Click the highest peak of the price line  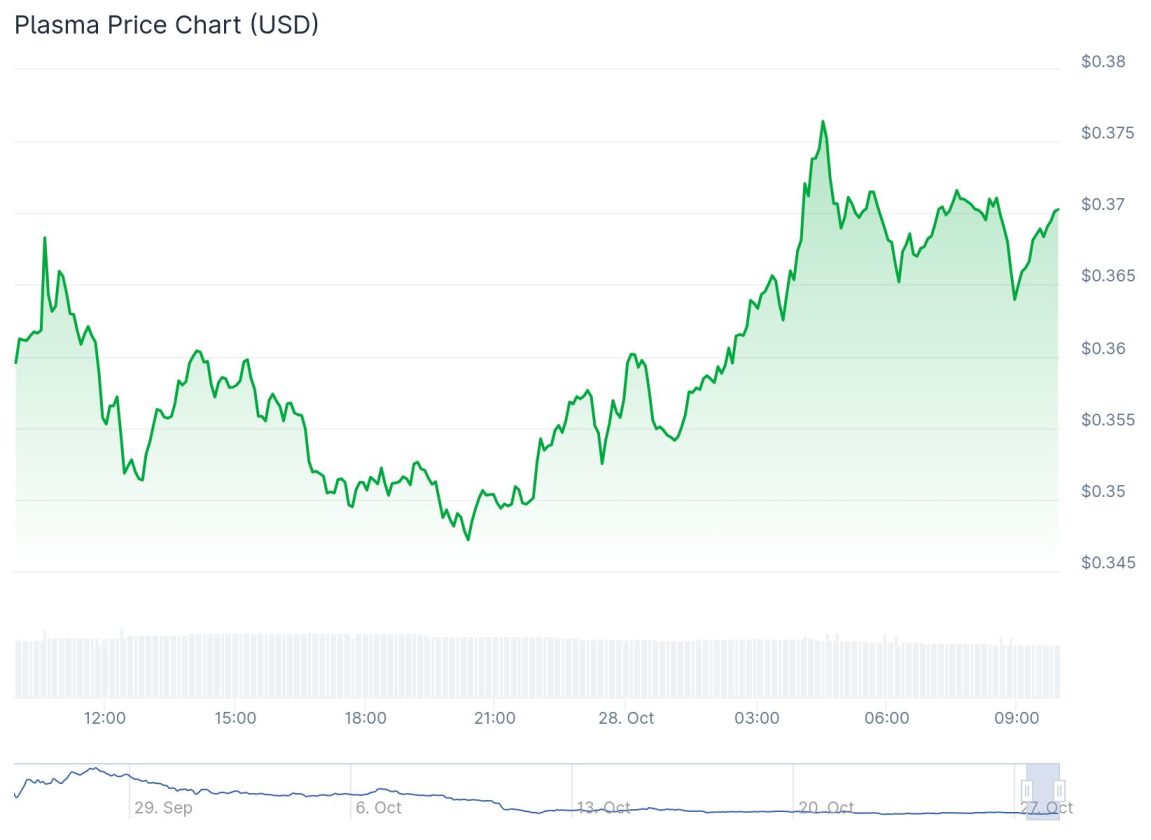click(x=823, y=122)
